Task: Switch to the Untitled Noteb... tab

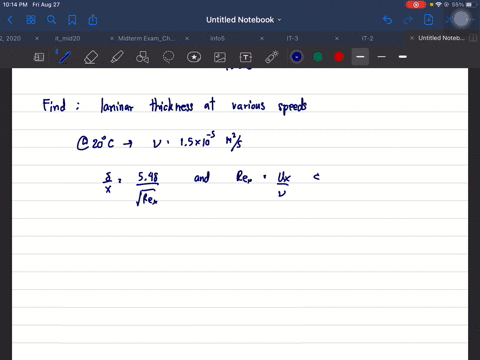Action: click(441, 38)
